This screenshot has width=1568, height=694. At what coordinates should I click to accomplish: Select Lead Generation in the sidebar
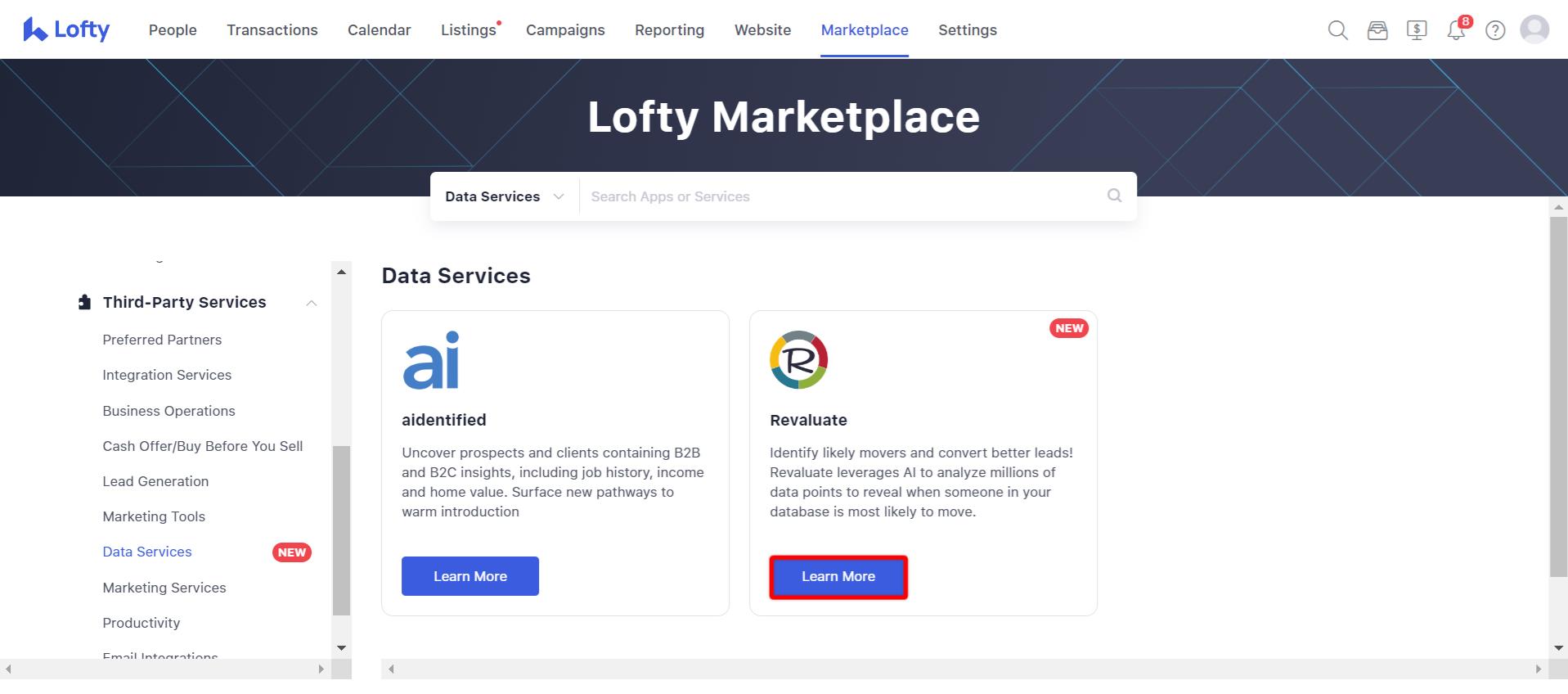[155, 481]
